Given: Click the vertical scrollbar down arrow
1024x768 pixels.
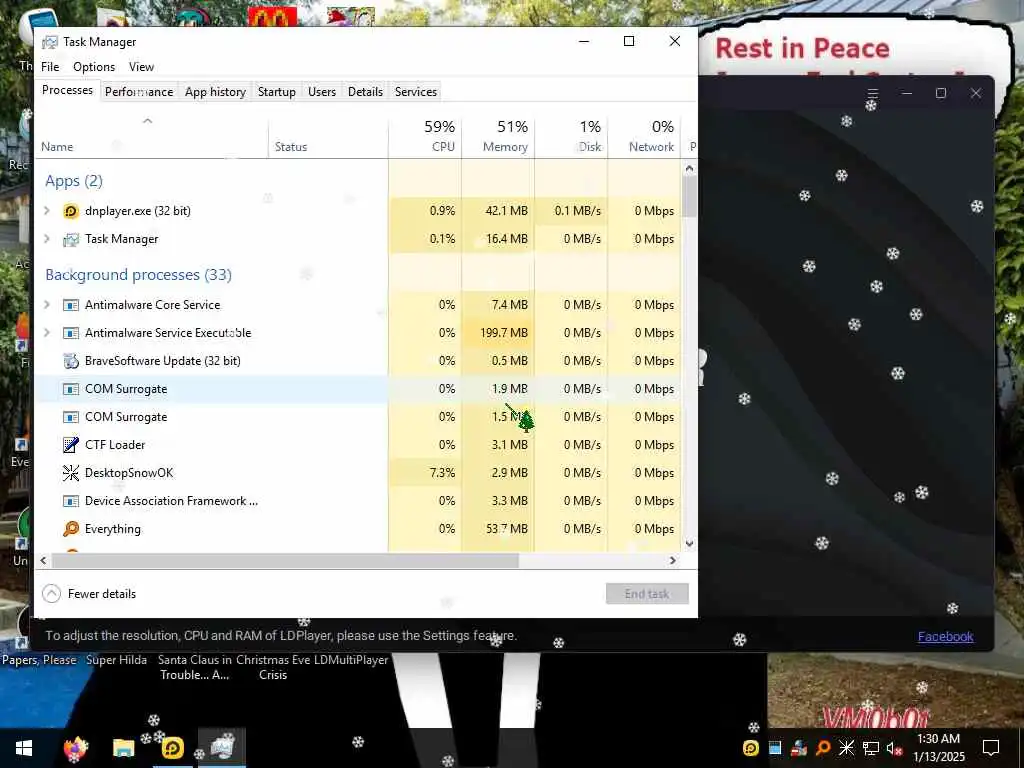Looking at the screenshot, I should pyautogui.click(x=689, y=543).
